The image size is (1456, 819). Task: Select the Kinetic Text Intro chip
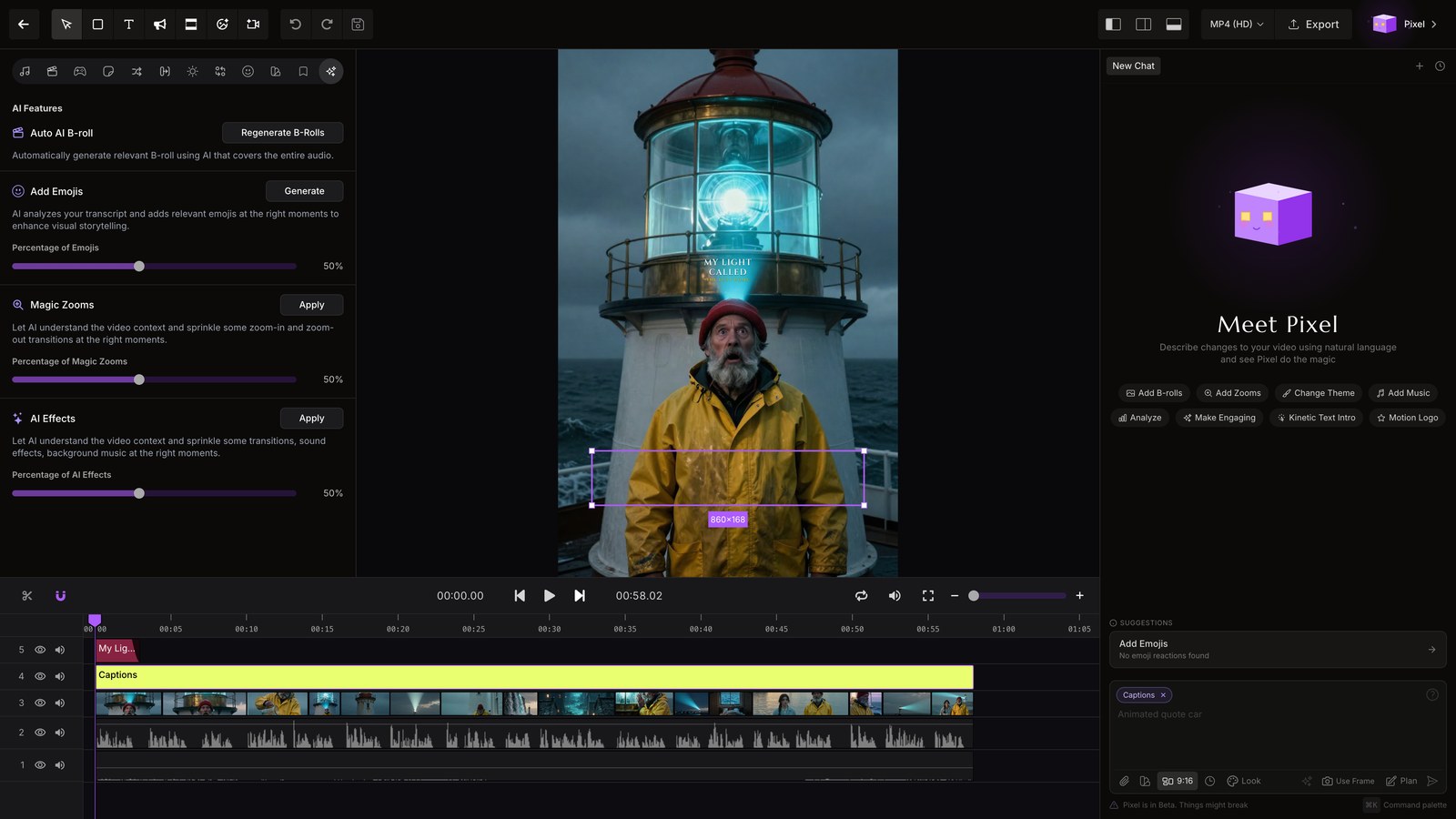coord(1316,418)
